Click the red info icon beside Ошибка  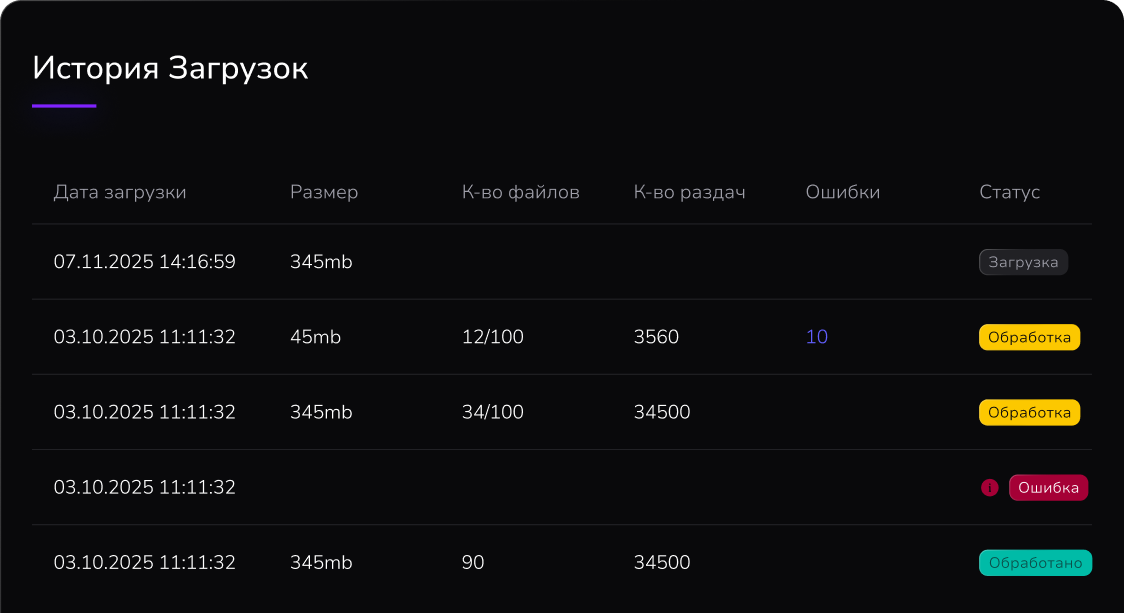click(990, 488)
